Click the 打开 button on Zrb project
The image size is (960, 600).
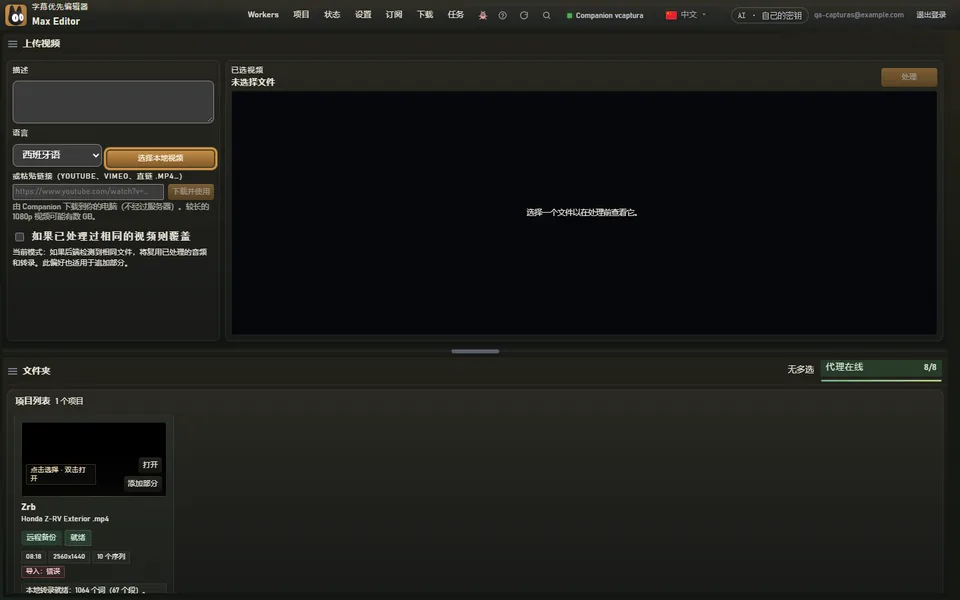(x=150, y=465)
